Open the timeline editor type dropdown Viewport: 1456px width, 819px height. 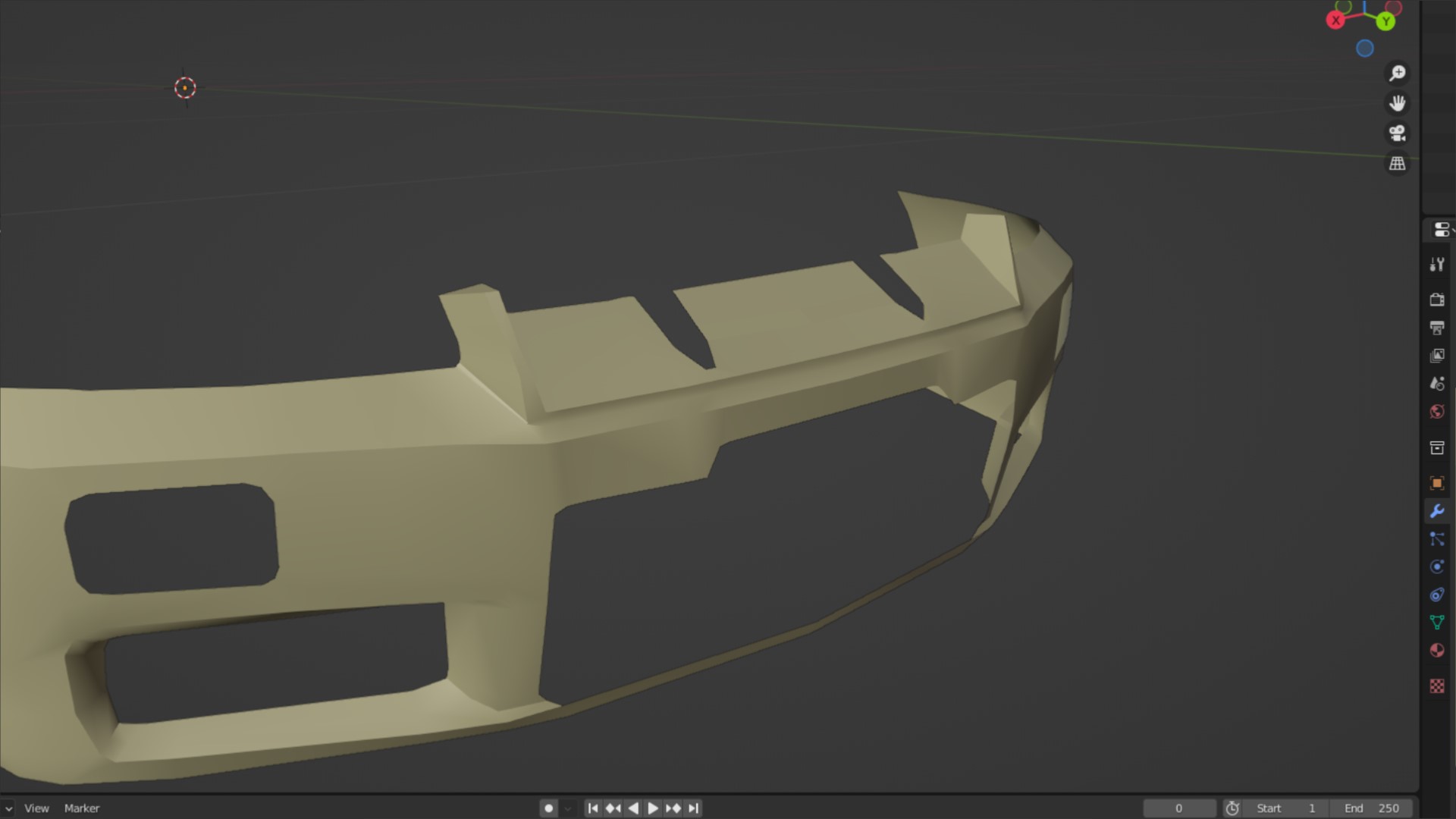click(7, 808)
